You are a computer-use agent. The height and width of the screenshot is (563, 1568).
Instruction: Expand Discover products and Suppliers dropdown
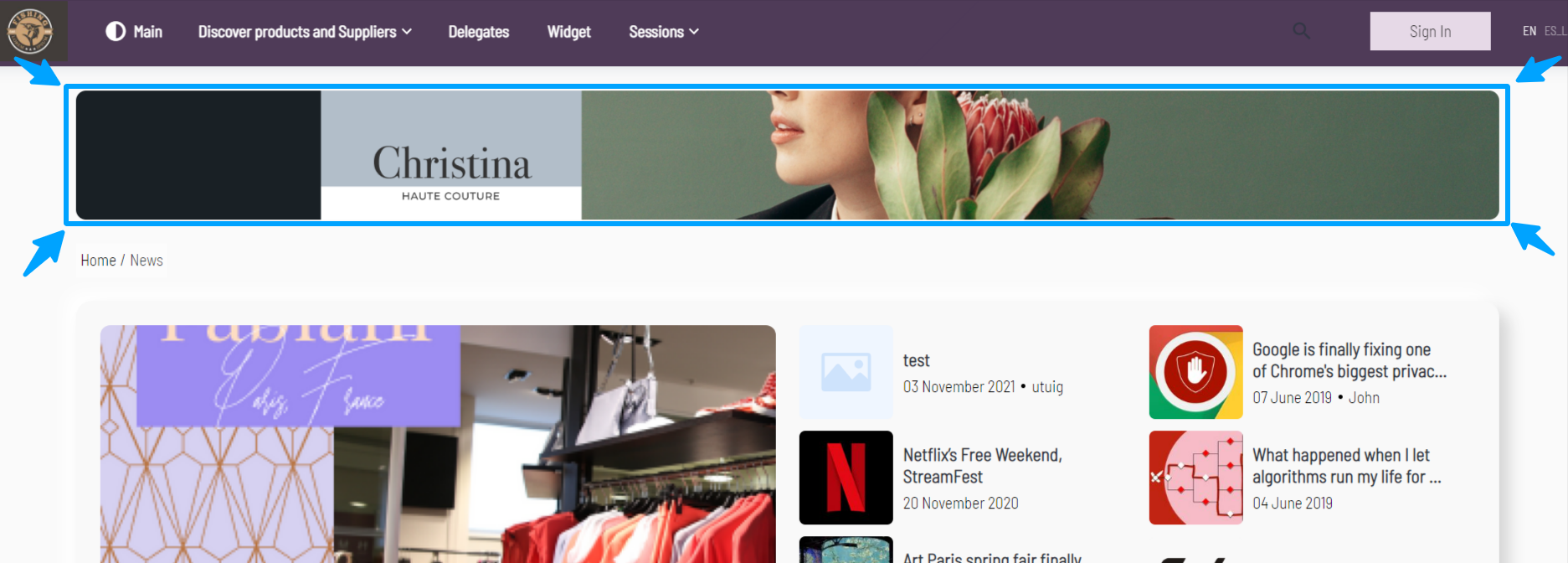[x=305, y=32]
